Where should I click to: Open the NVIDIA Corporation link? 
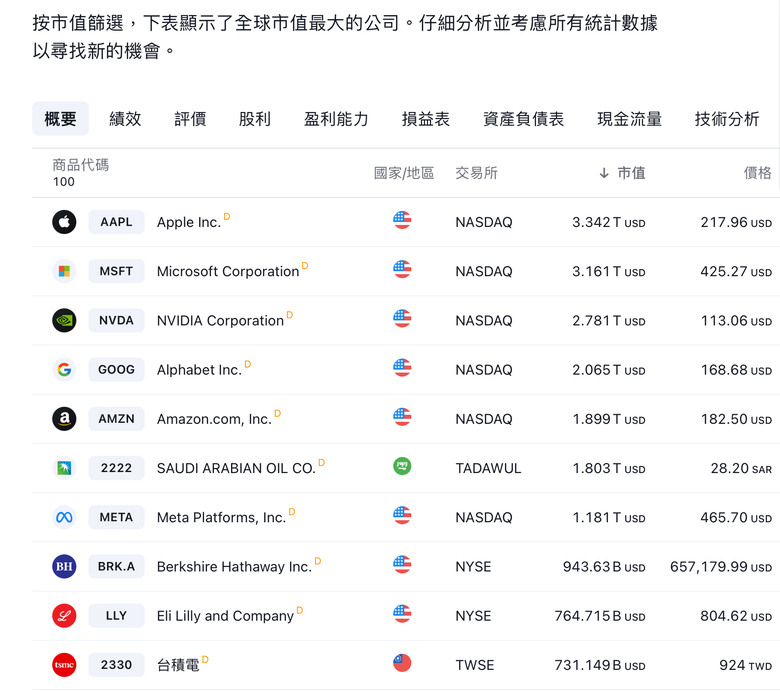click(220, 321)
